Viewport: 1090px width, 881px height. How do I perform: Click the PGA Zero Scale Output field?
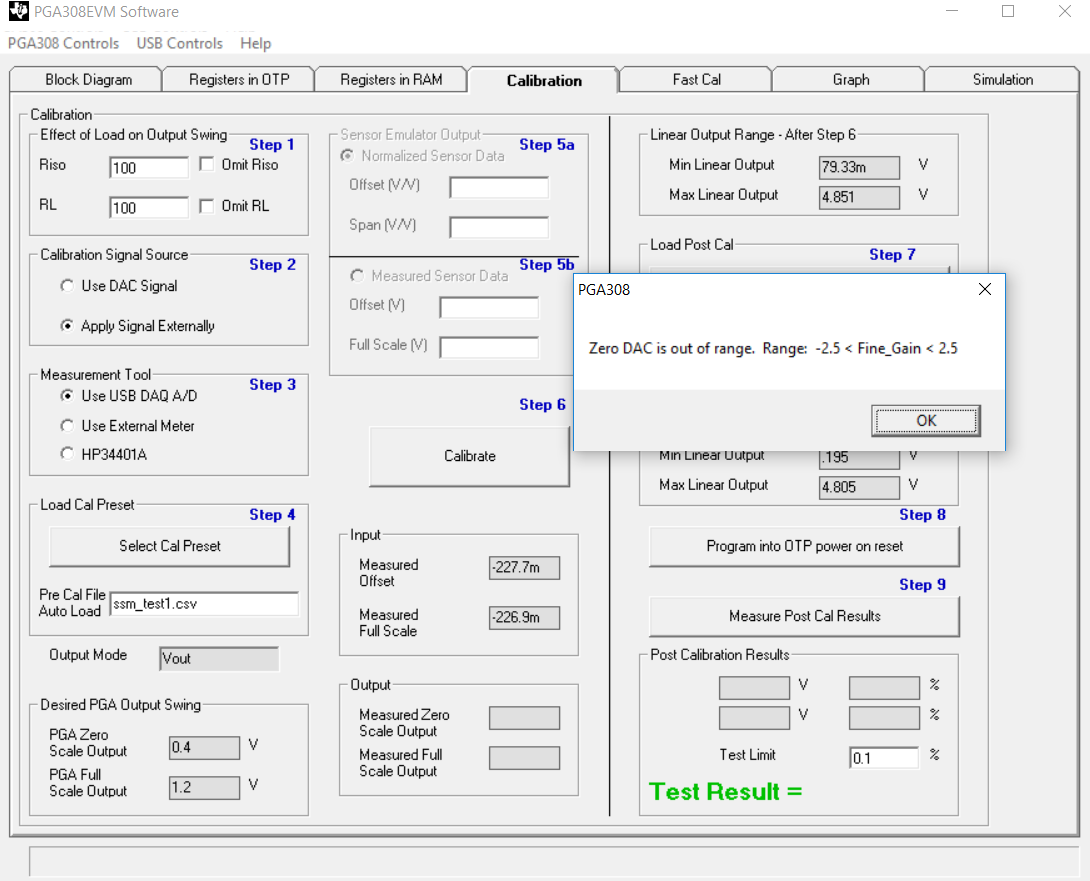204,747
